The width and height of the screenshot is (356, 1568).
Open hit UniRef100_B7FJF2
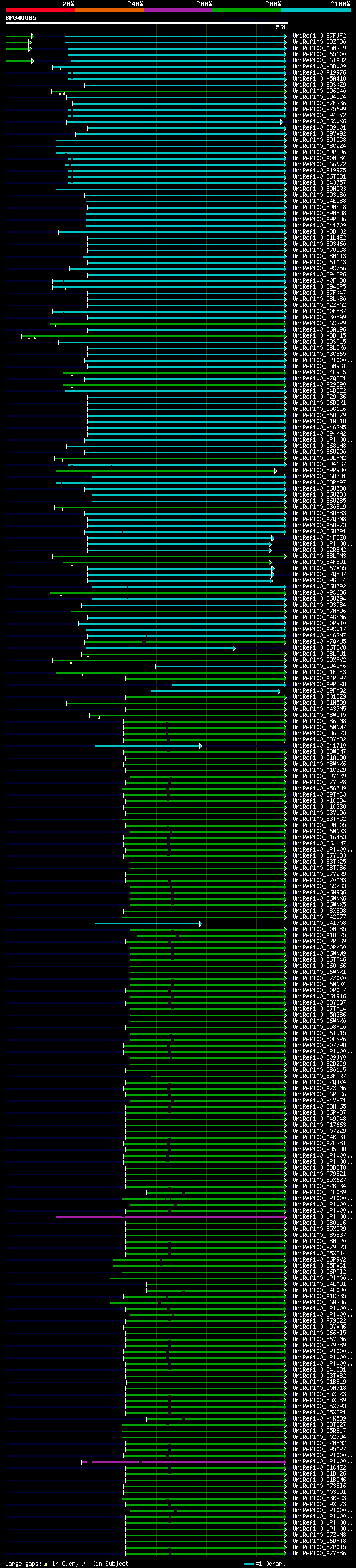[x=319, y=36]
